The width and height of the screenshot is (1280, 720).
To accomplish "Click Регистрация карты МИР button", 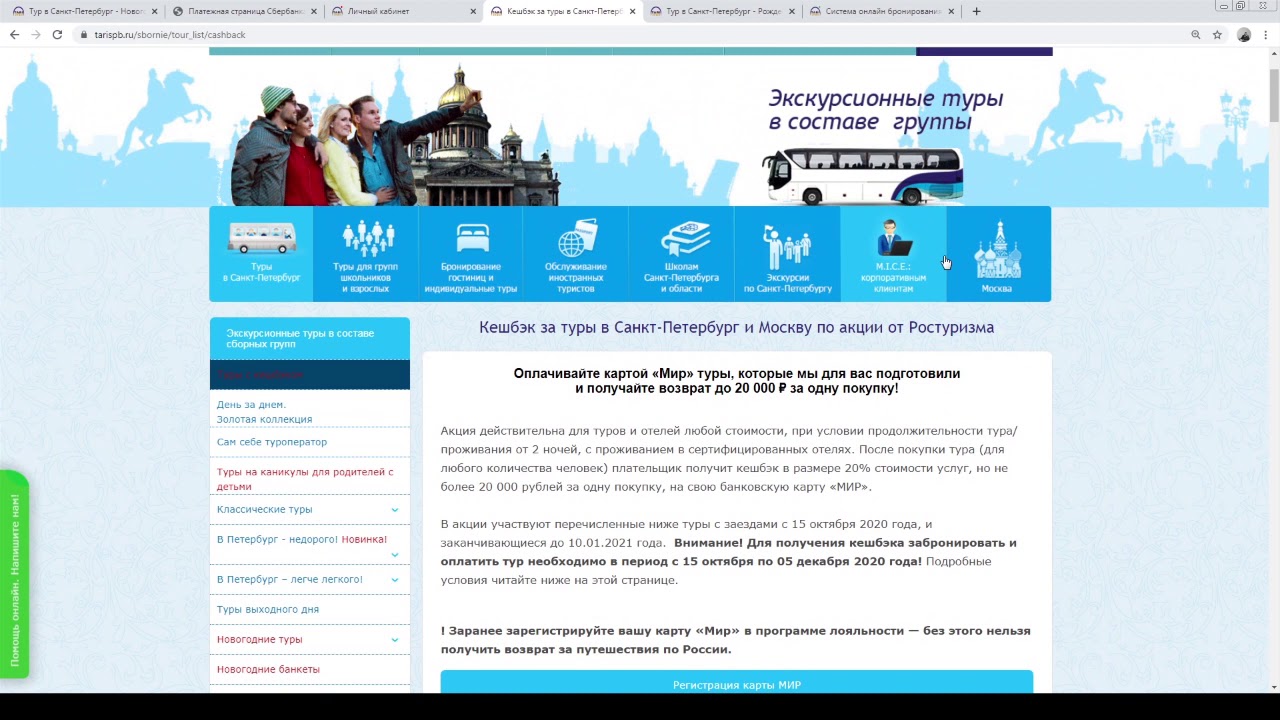I will [x=737, y=683].
